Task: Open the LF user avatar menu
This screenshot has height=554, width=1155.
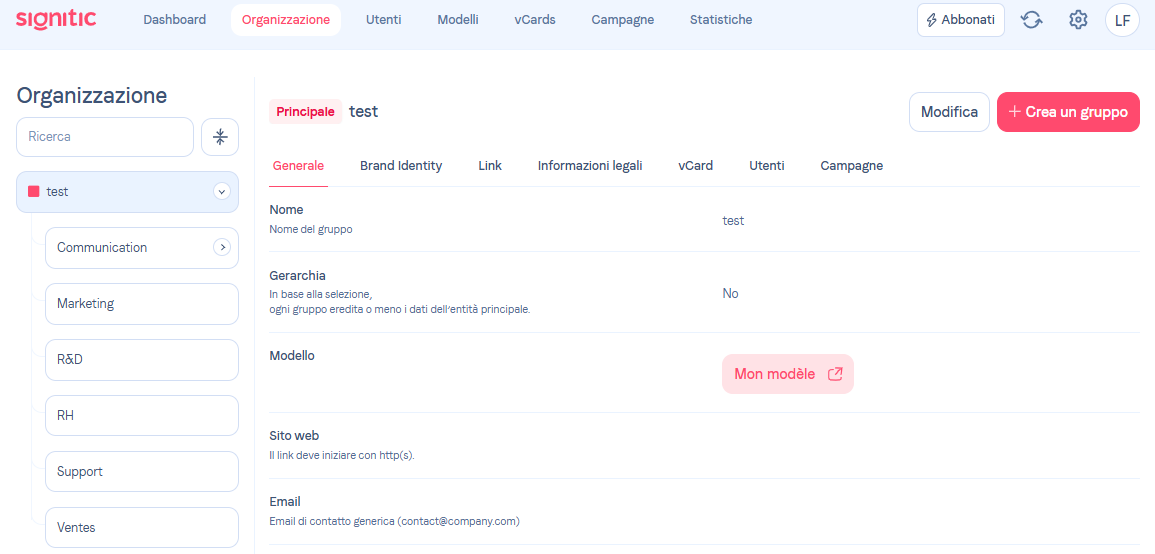Action: (1123, 20)
